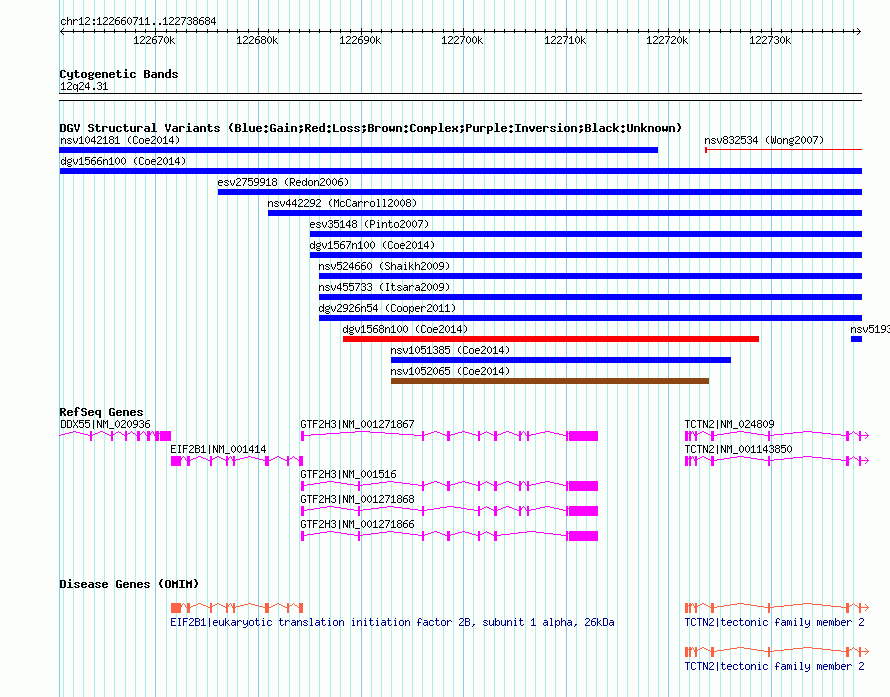
Task: Select the lower orange TCTN2 OMIM gene model
Action: (x=777, y=652)
